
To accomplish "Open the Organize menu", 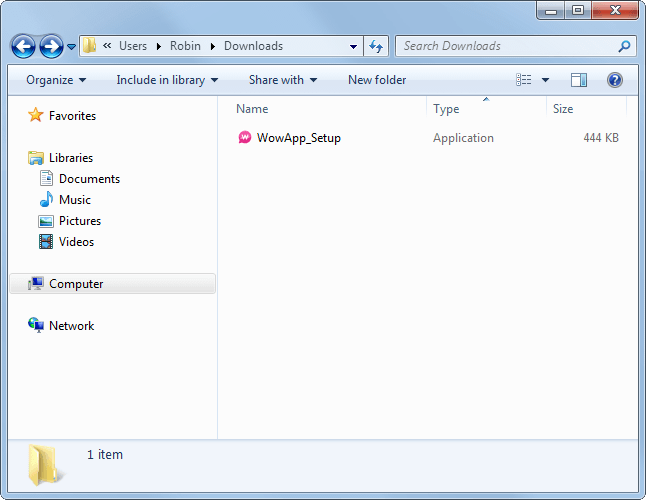I will coord(56,80).
